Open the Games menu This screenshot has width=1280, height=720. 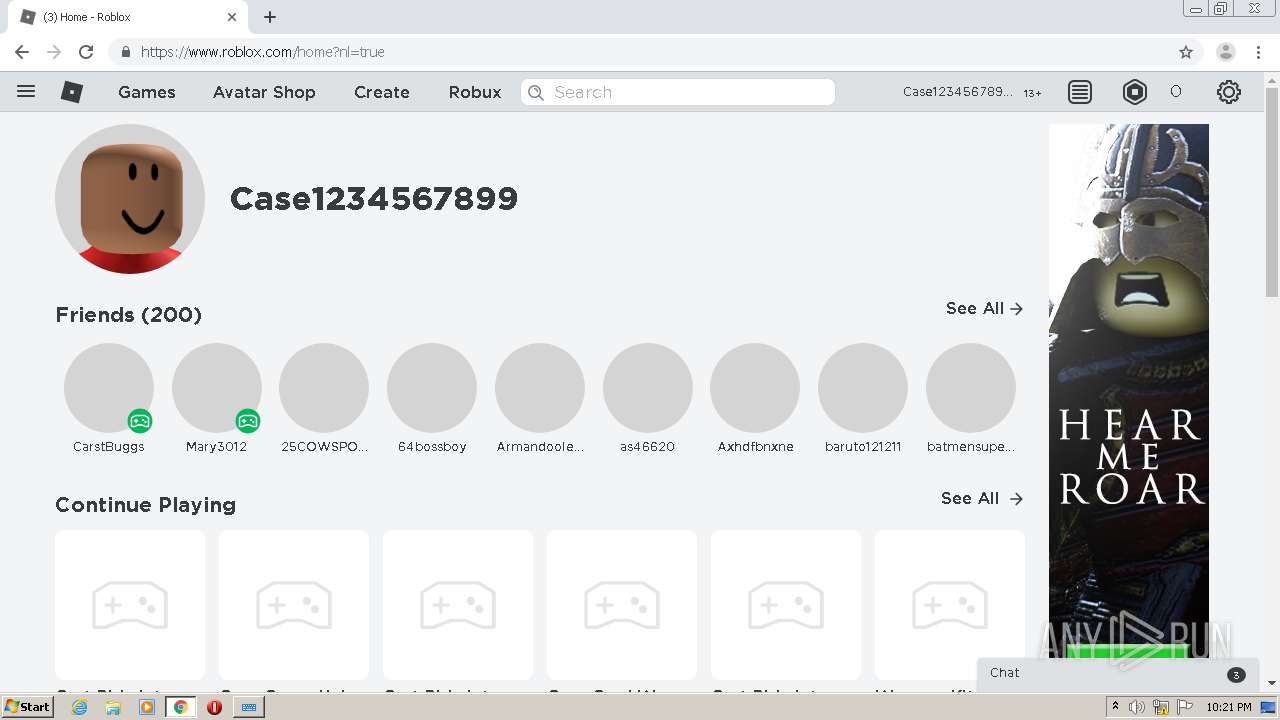pyautogui.click(x=147, y=92)
